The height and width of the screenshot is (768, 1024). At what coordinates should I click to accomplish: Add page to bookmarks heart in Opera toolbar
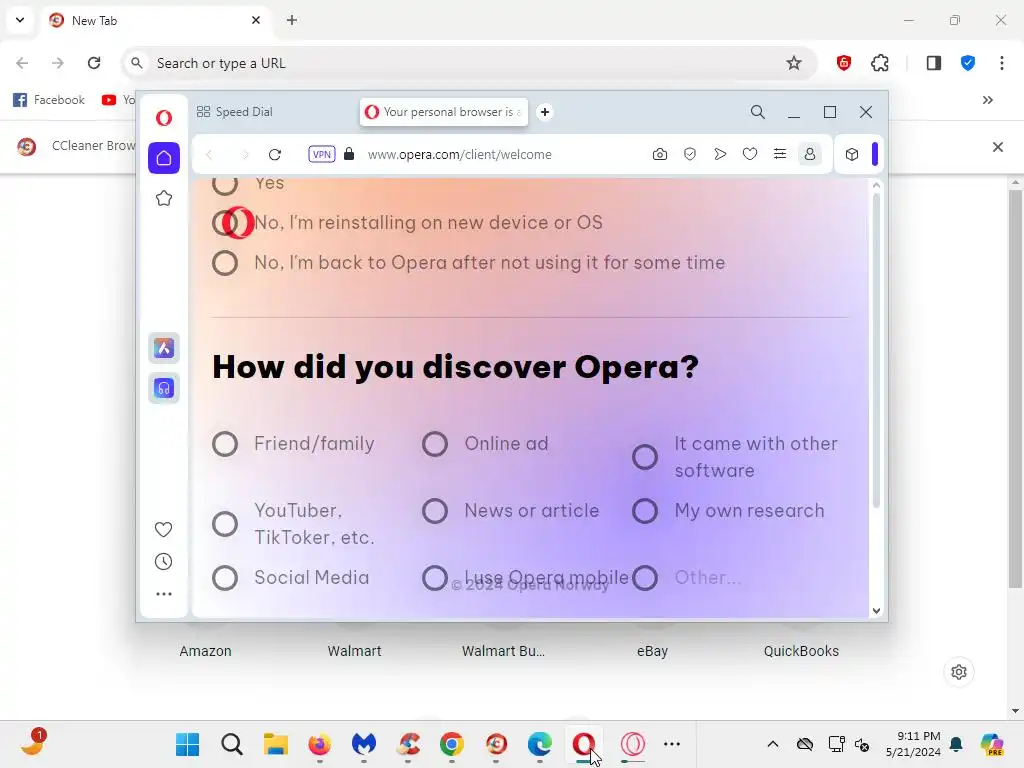(x=750, y=155)
